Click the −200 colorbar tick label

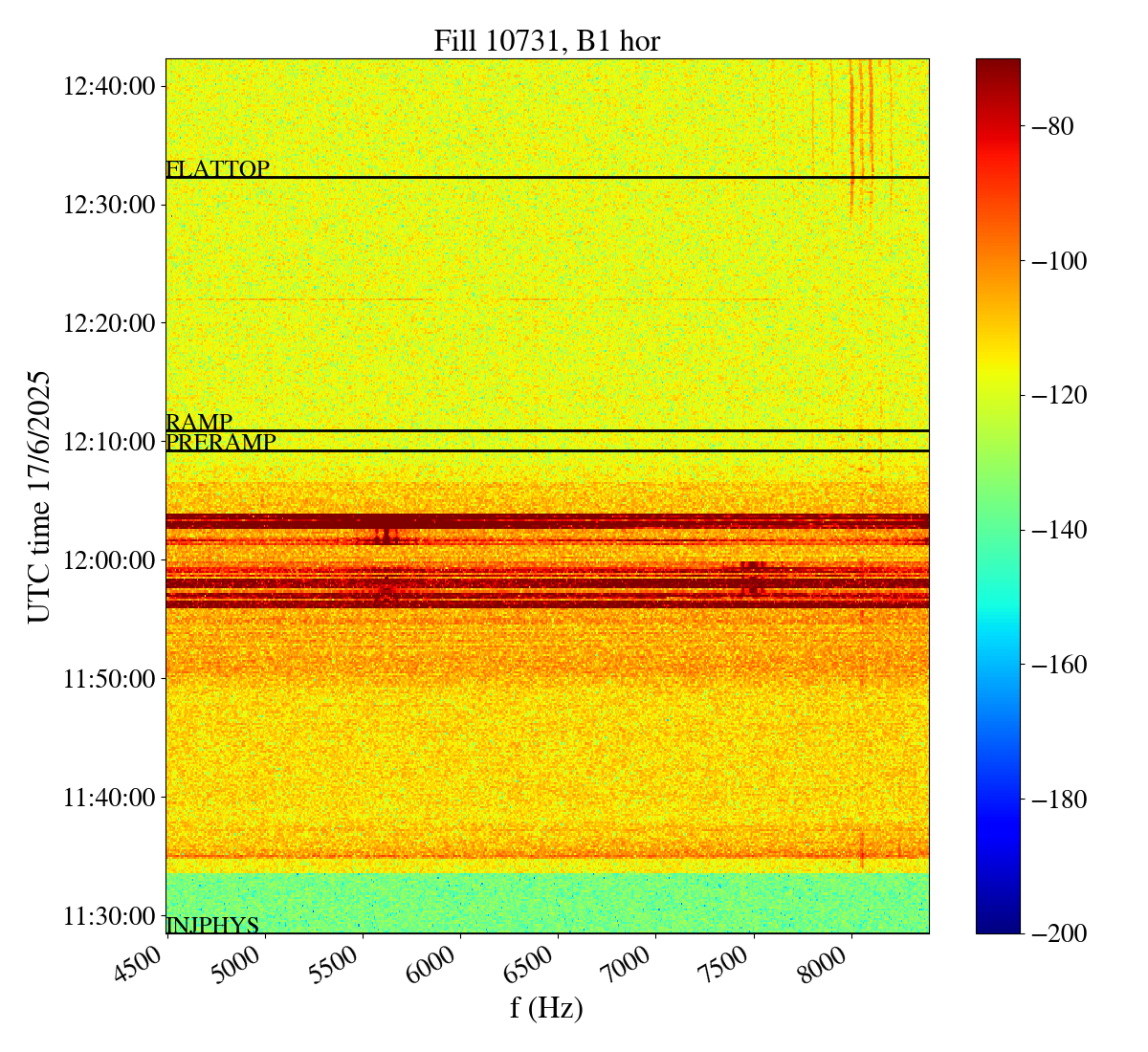[1060, 933]
